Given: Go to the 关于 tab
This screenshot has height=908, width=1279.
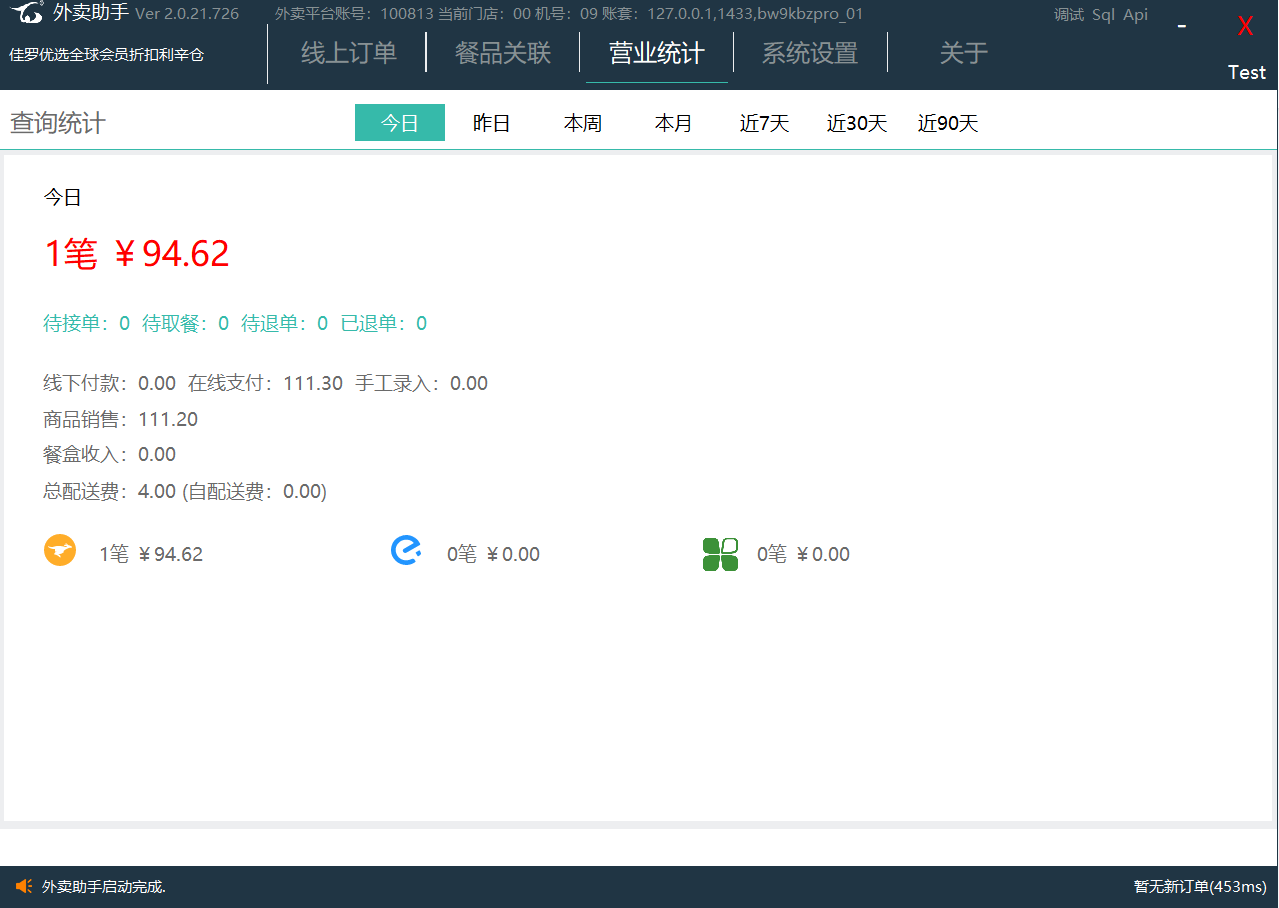Looking at the screenshot, I should [963, 53].
